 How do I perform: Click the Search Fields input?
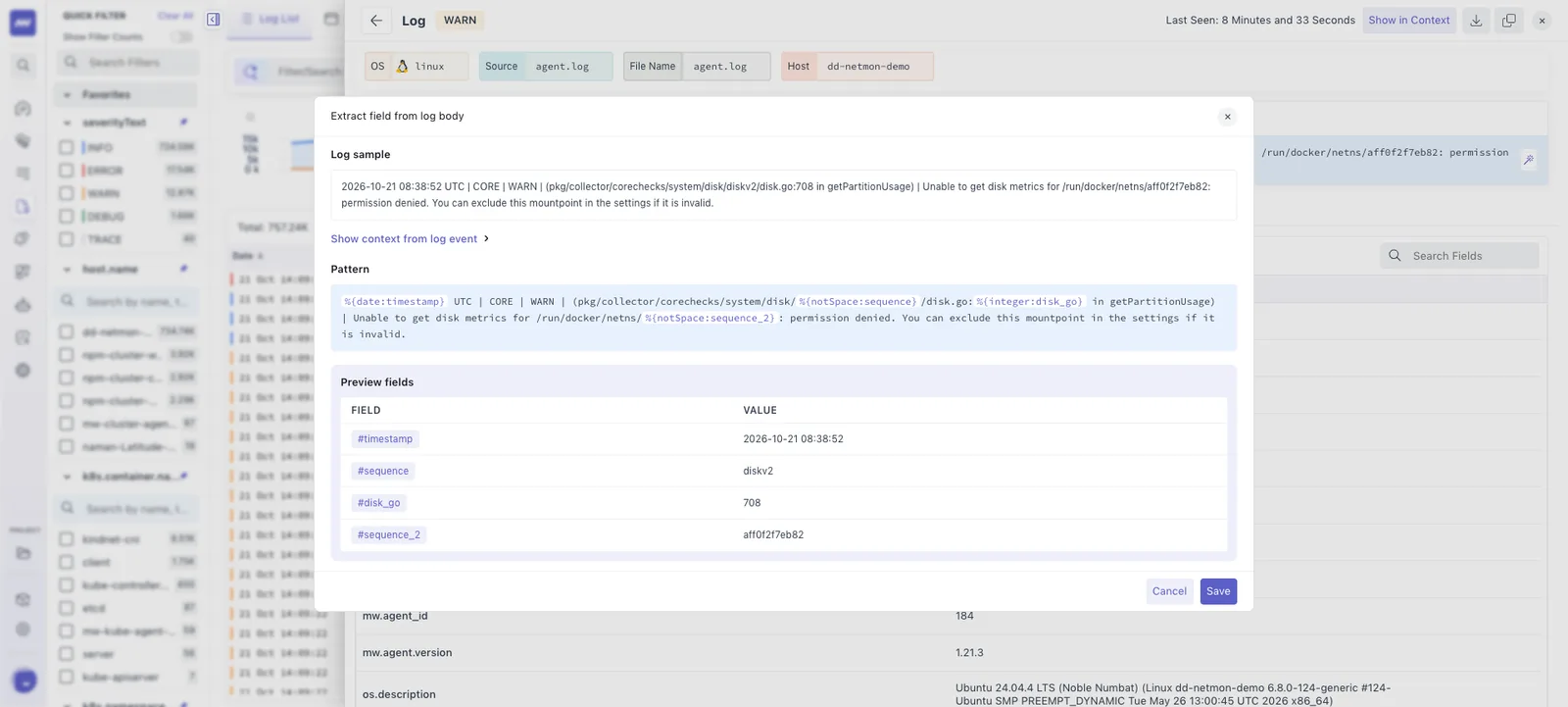1459,256
